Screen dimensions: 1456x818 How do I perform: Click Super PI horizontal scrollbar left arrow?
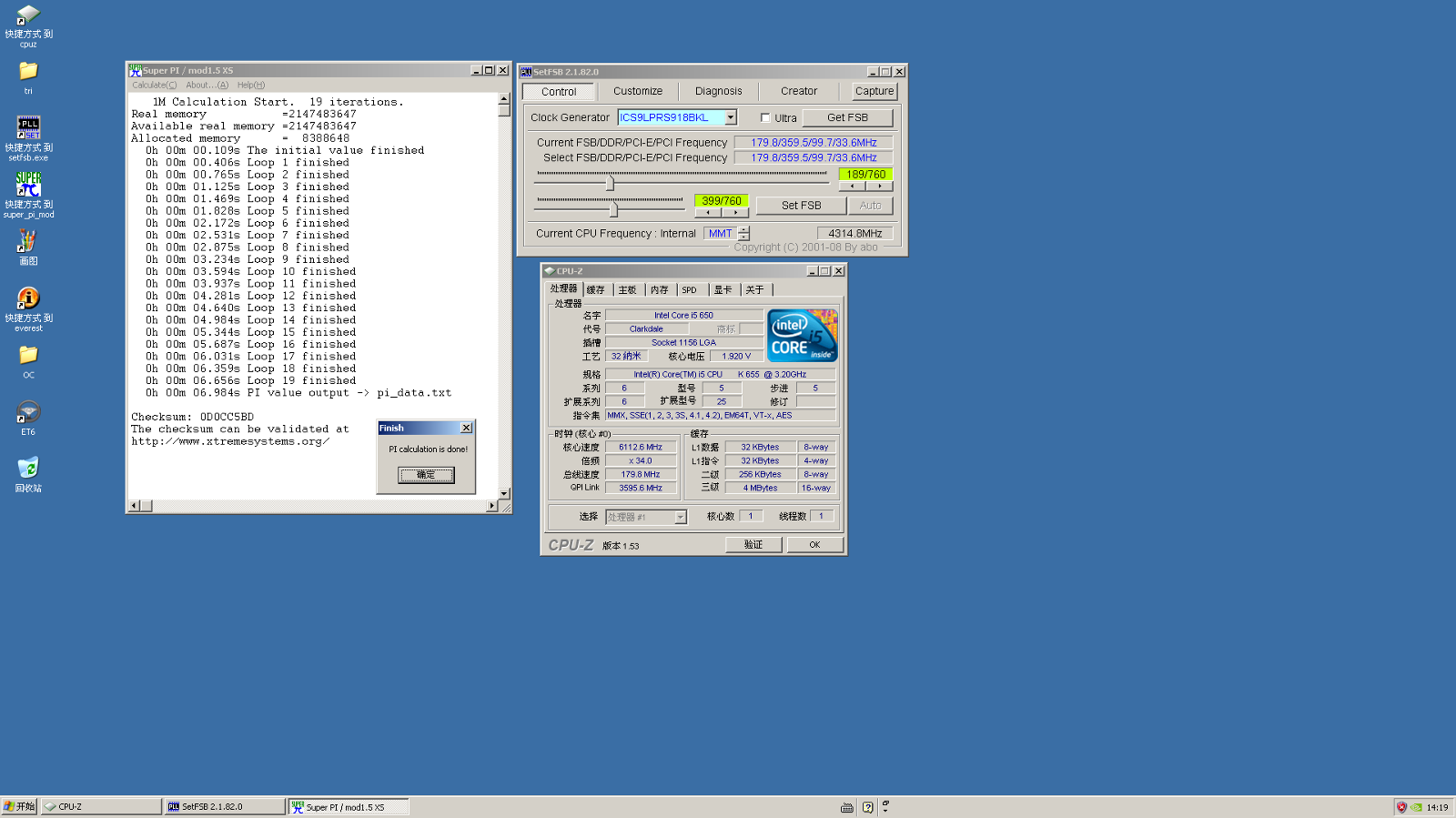(x=134, y=506)
